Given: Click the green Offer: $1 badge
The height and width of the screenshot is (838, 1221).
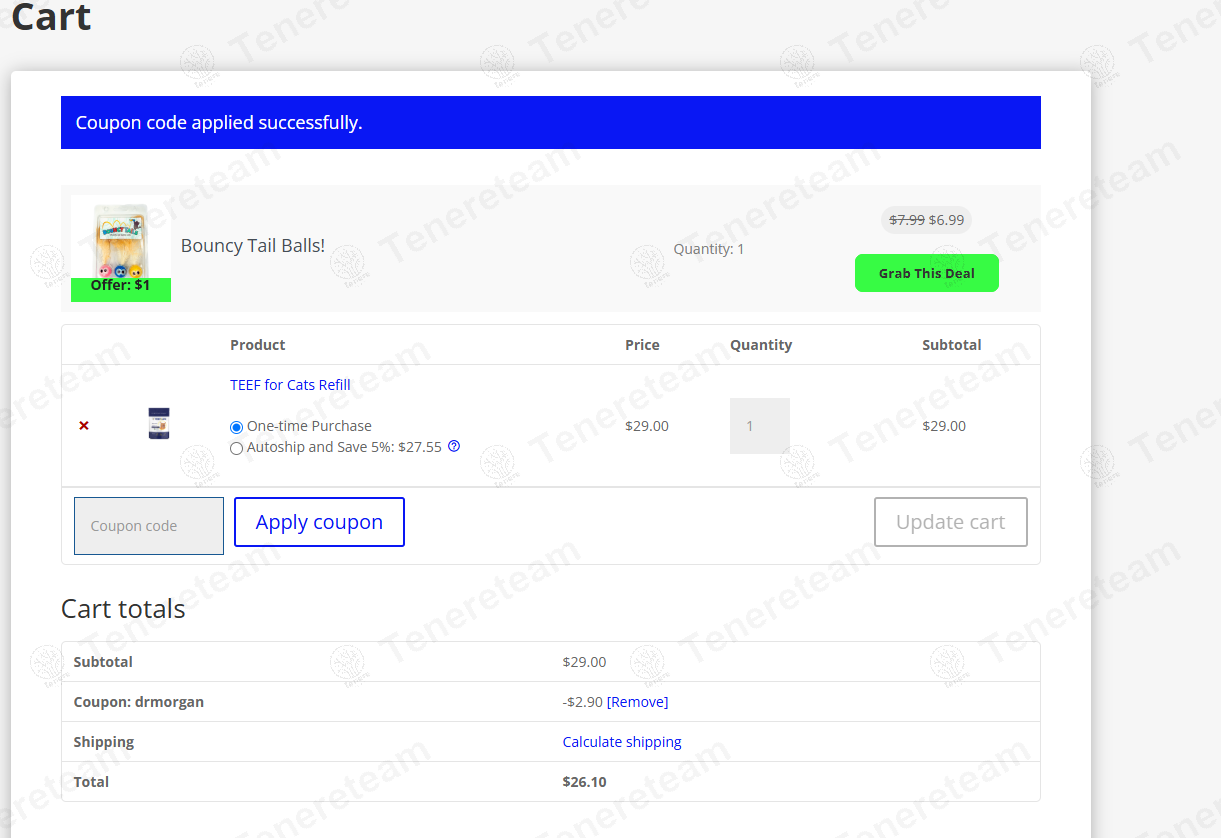Looking at the screenshot, I should tap(121, 288).
